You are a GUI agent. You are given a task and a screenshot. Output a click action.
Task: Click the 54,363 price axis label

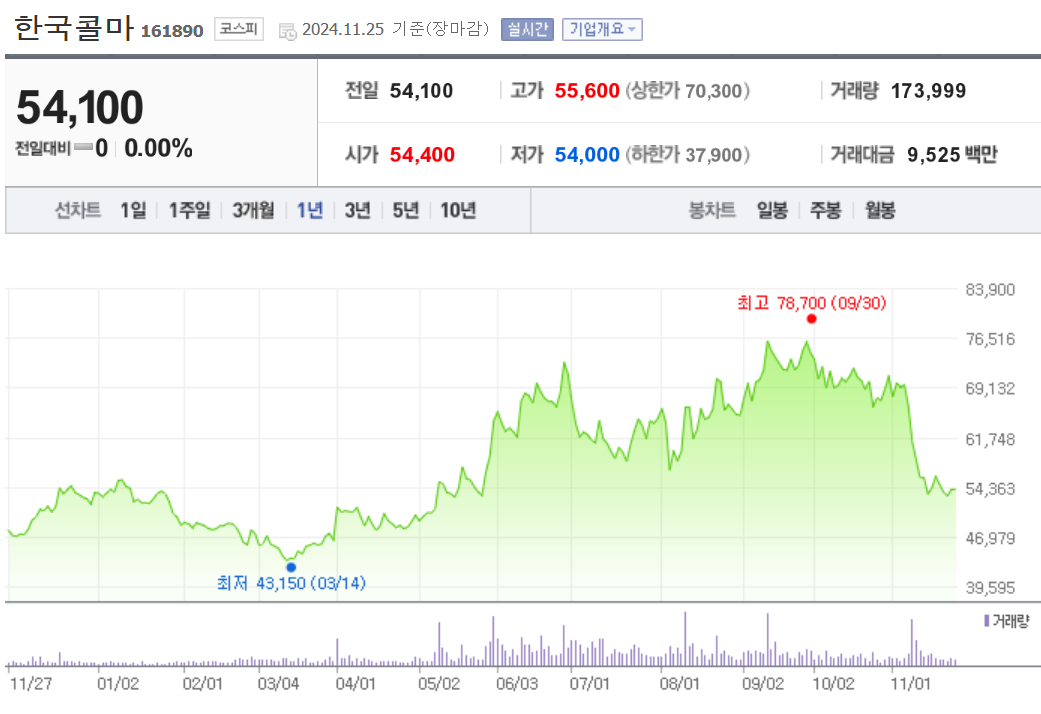click(x=990, y=489)
